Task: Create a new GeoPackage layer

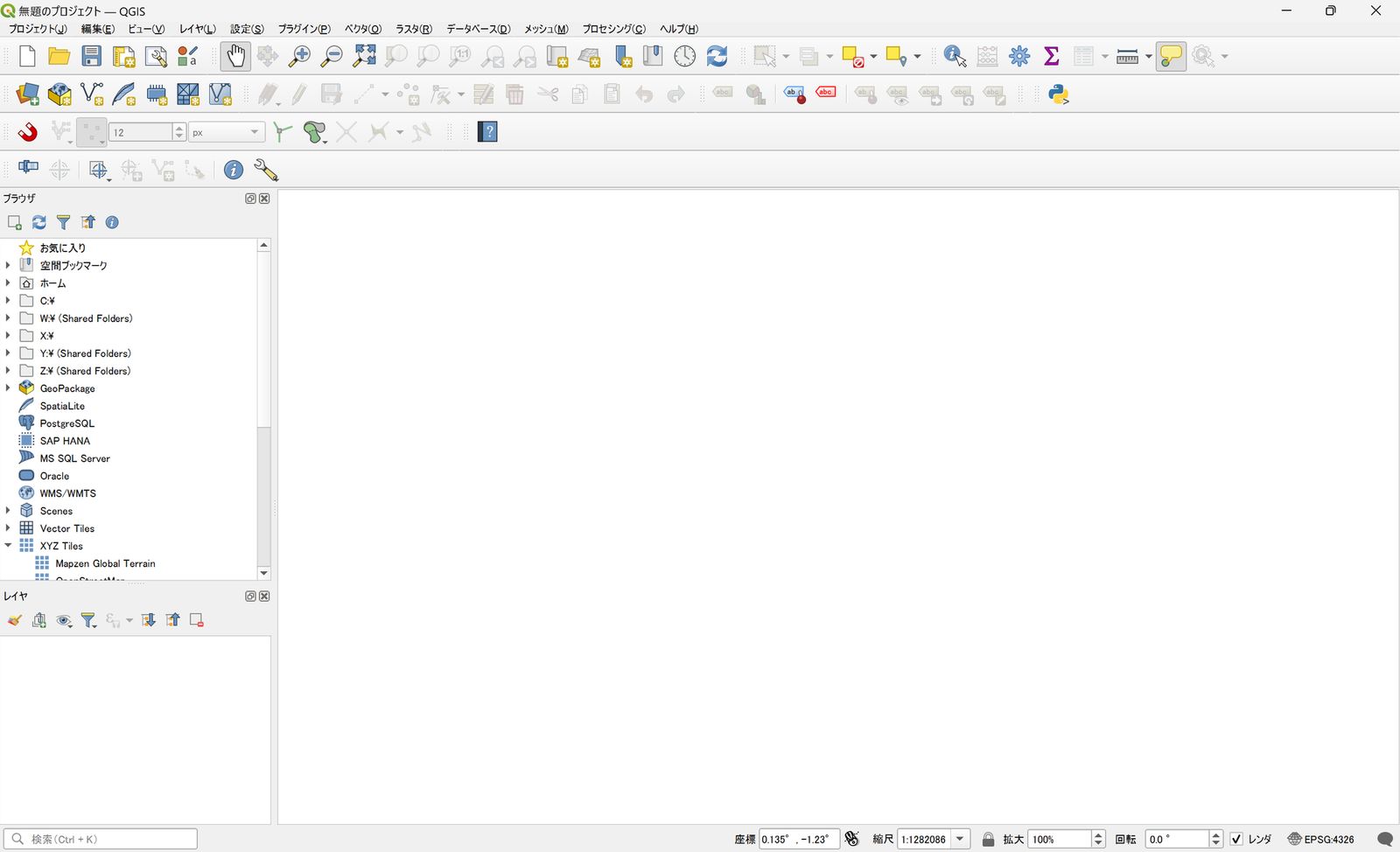Action: pos(59,94)
